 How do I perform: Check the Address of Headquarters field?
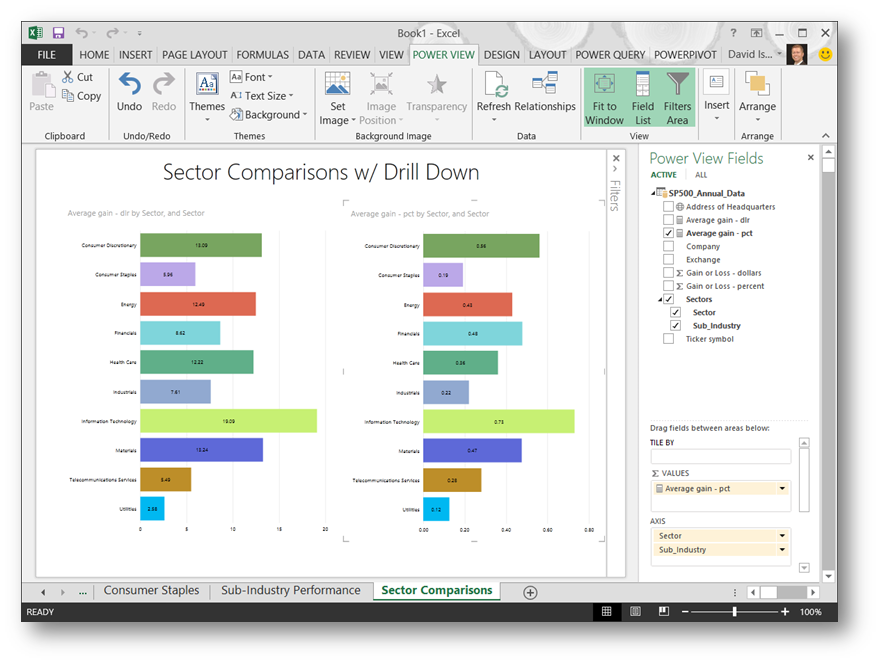pos(668,207)
